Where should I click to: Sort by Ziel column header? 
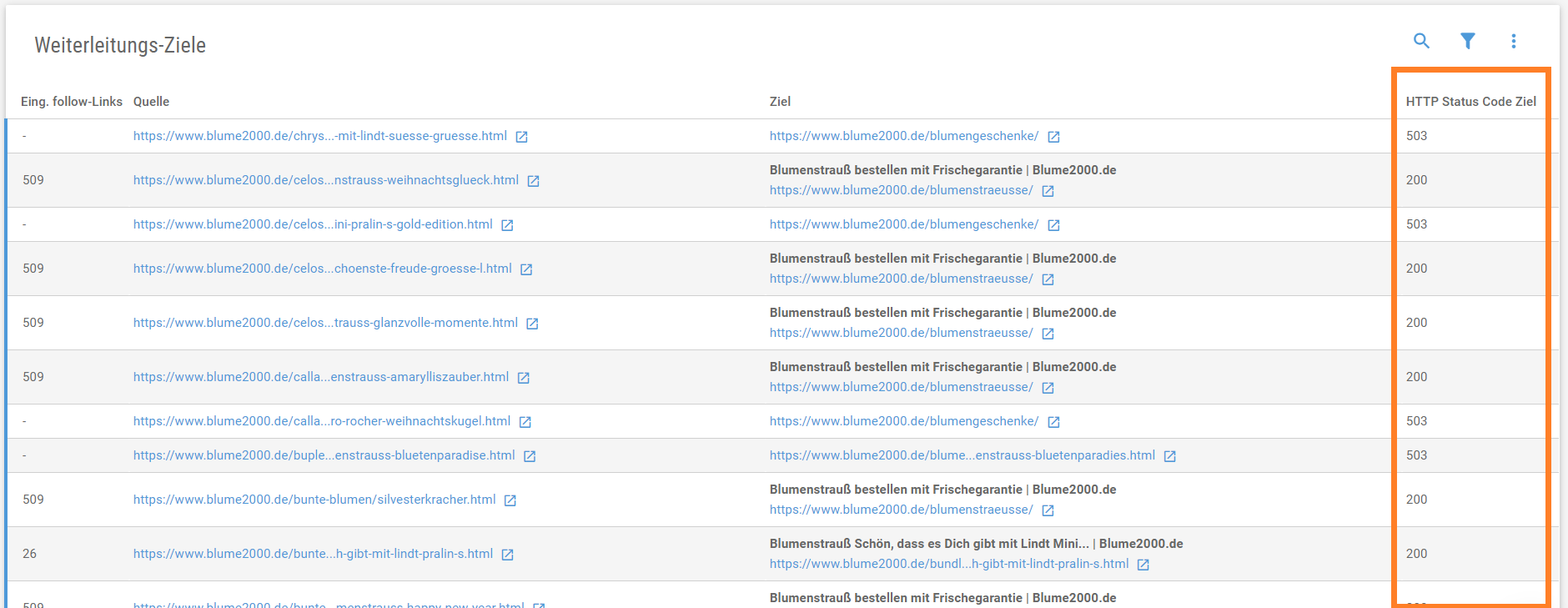point(780,102)
